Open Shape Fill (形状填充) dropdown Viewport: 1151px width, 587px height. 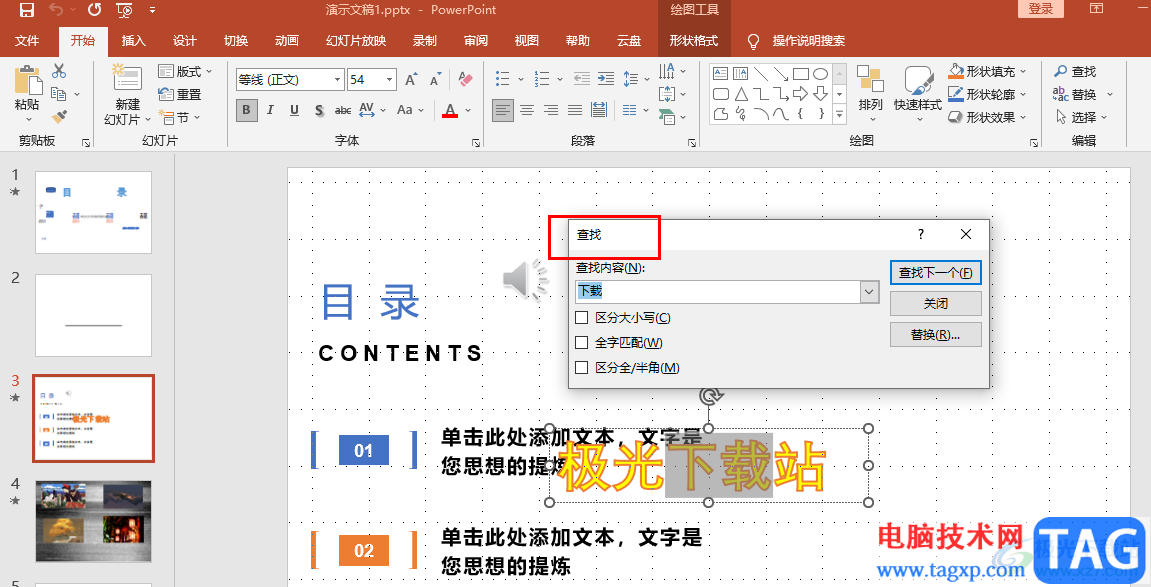[987, 71]
